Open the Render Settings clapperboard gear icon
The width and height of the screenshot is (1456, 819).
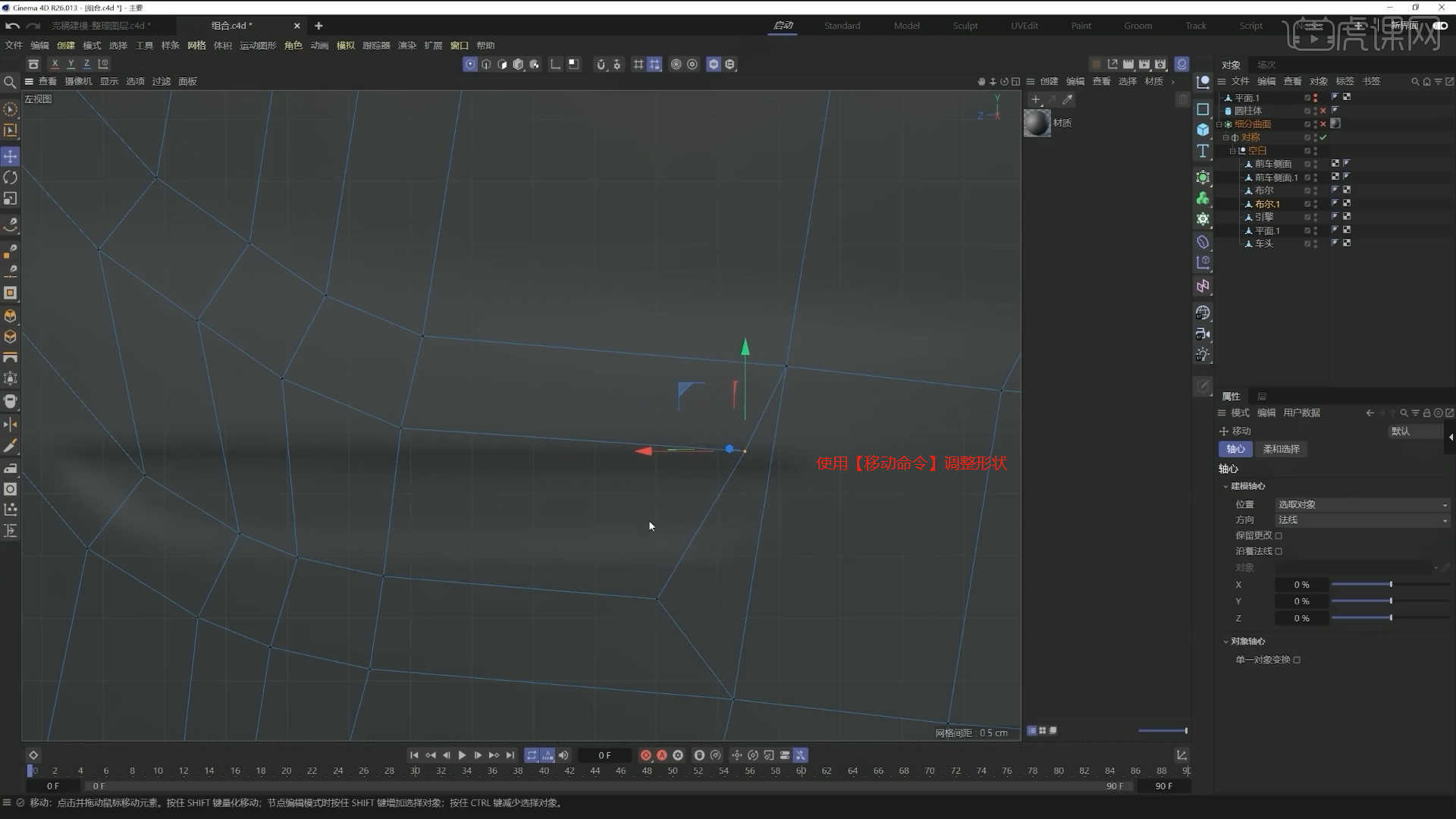[x=1160, y=64]
